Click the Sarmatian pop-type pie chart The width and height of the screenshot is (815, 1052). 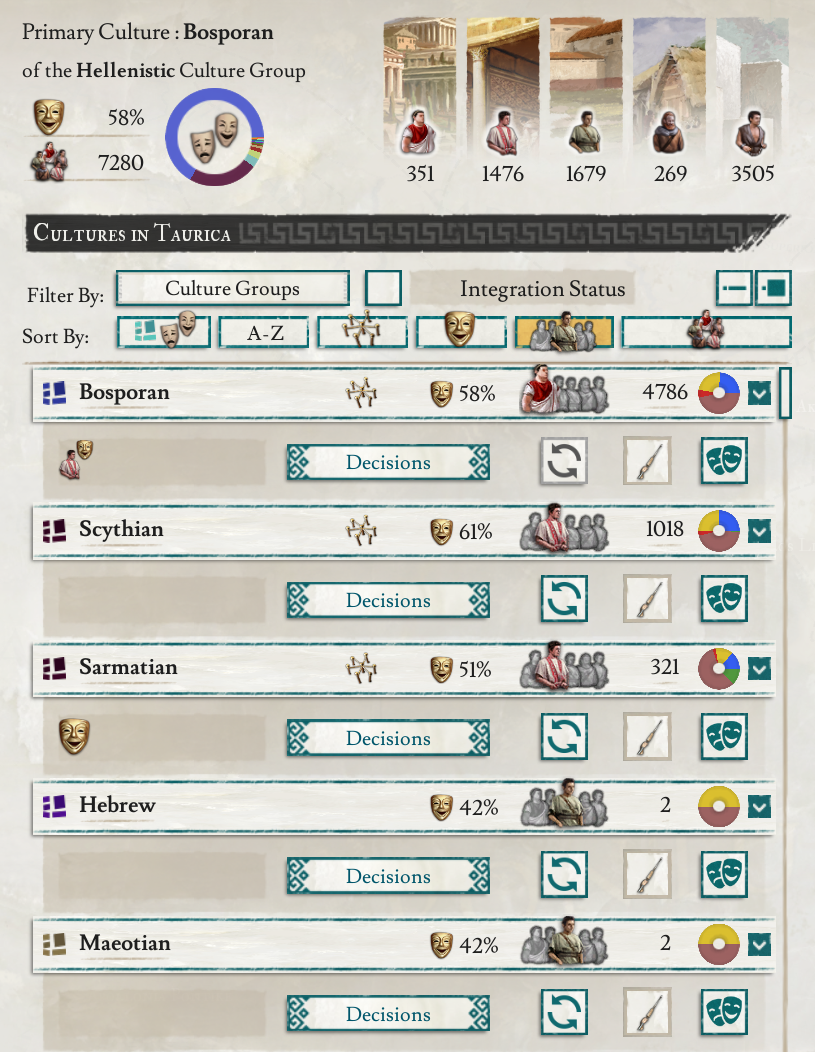(x=718, y=668)
